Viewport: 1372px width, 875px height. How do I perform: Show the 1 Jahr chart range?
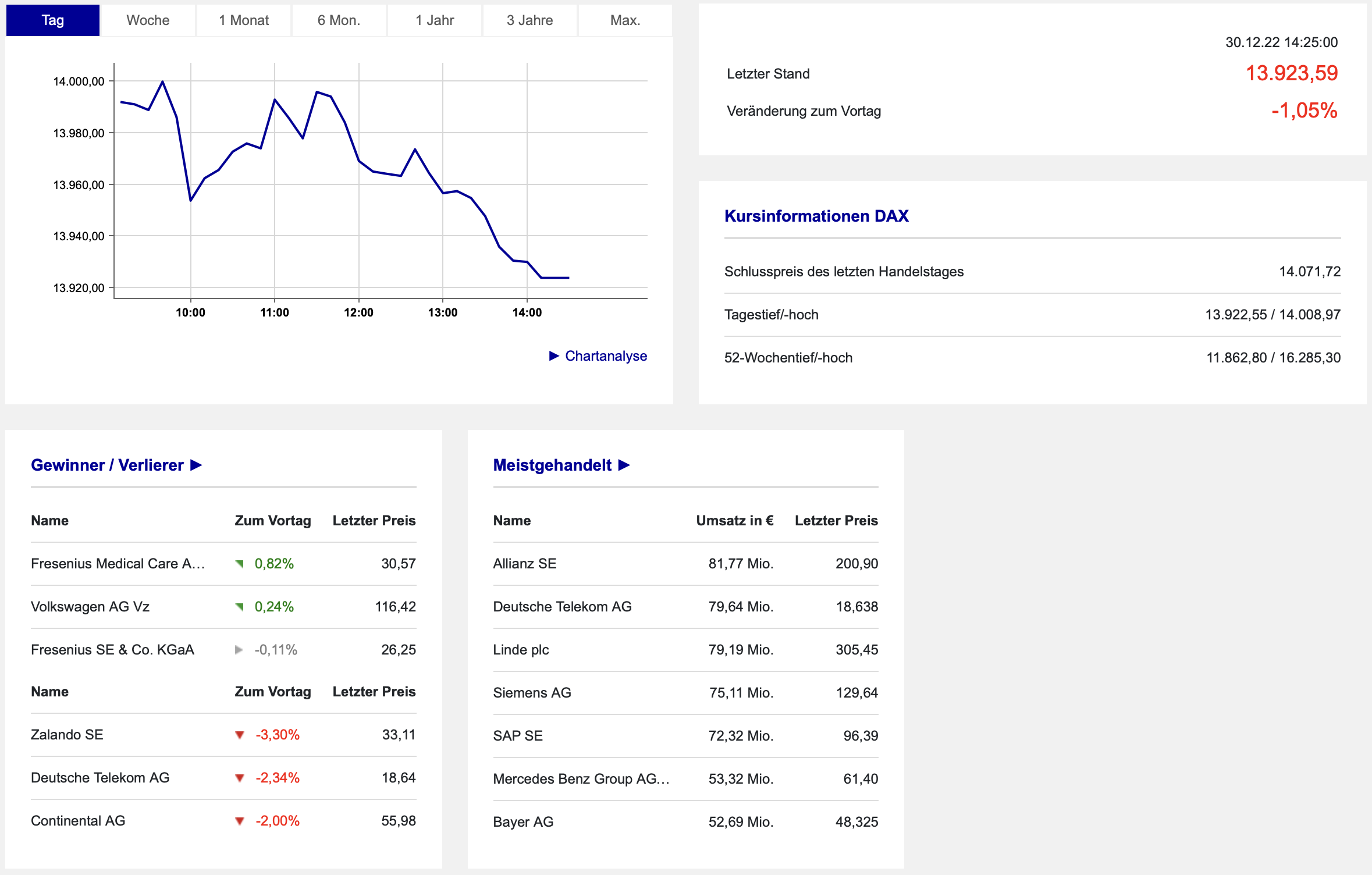pos(435,20)
